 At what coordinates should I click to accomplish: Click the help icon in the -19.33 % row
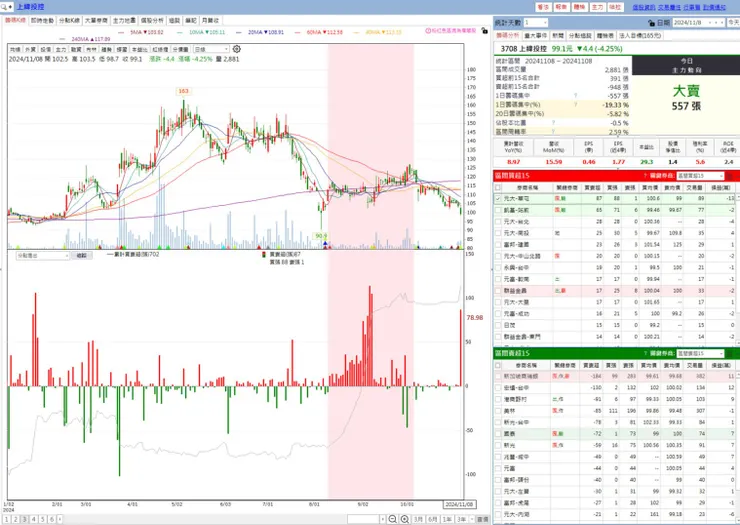(575, 105)
